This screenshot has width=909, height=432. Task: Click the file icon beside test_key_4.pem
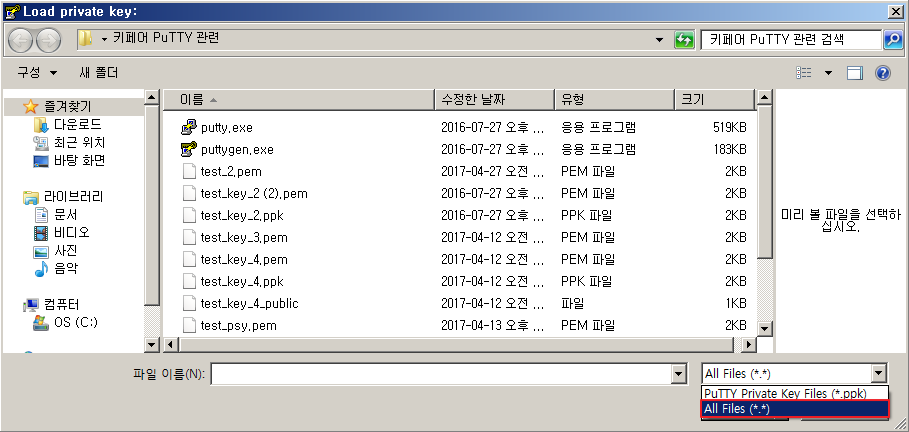pyautogui.click(x=189, y=260)
